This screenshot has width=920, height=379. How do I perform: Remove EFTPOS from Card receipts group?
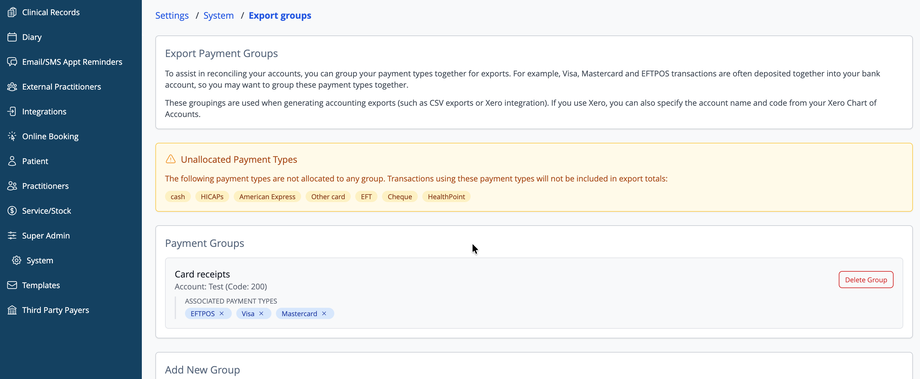(x=221, y=313)
